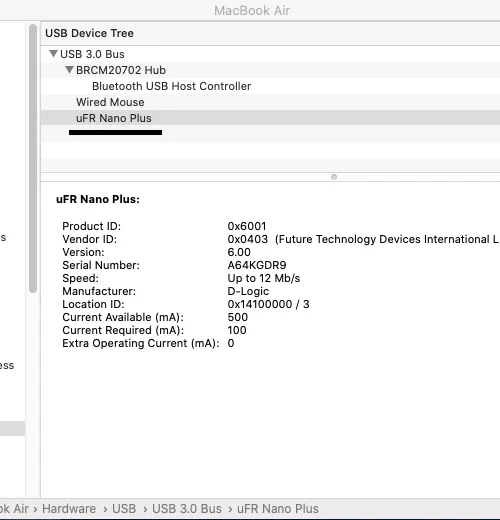Click the Product ID label
Image resolution: width=500 pixels, height=520 pixels.
pyautogui.click(x=91, y=226)
